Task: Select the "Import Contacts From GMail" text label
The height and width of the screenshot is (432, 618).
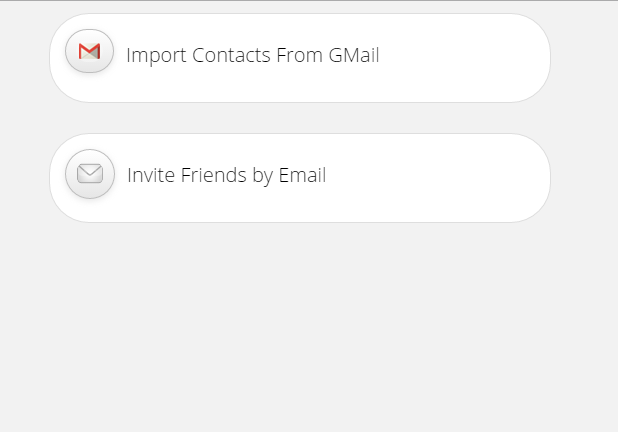Action: point(252,55)
